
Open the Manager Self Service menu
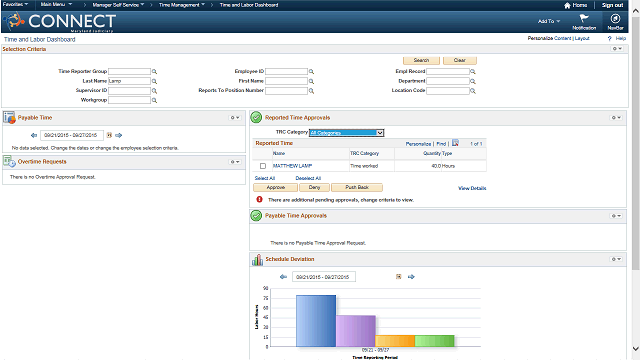[x=118, y=5]
